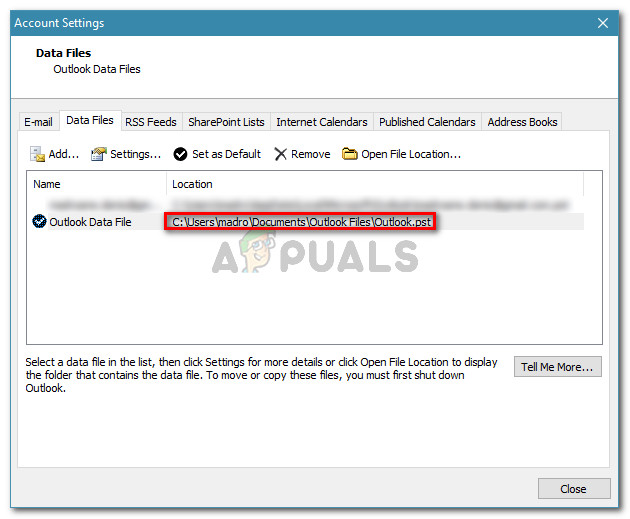Click the Remove label in the toolbar
Screen dimensions: 630x519
pyautogui.click(x=311, y=154)
